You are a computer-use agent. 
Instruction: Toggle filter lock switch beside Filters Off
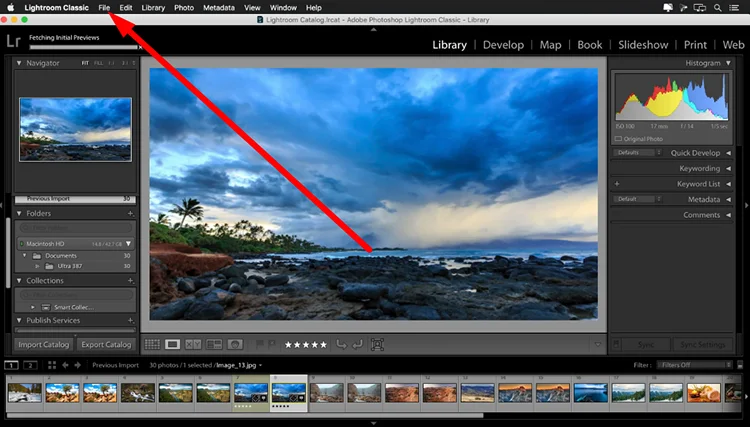(740, 365)
